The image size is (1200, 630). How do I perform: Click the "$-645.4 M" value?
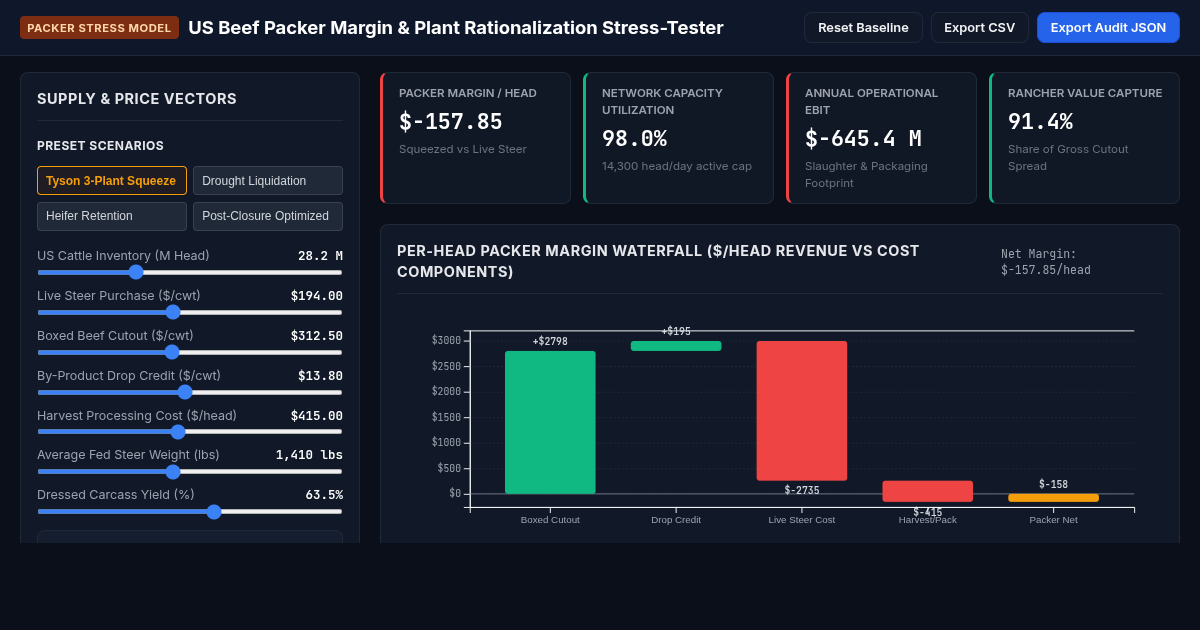(863, 139)
